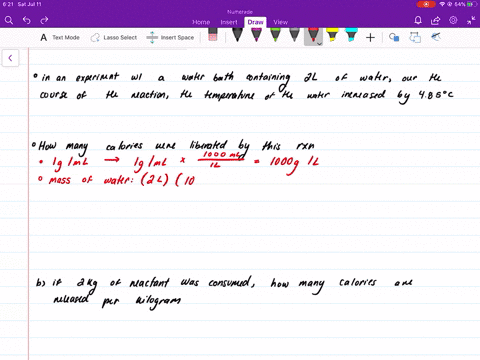Tap the Numerade notebook title

coord(240,12)
